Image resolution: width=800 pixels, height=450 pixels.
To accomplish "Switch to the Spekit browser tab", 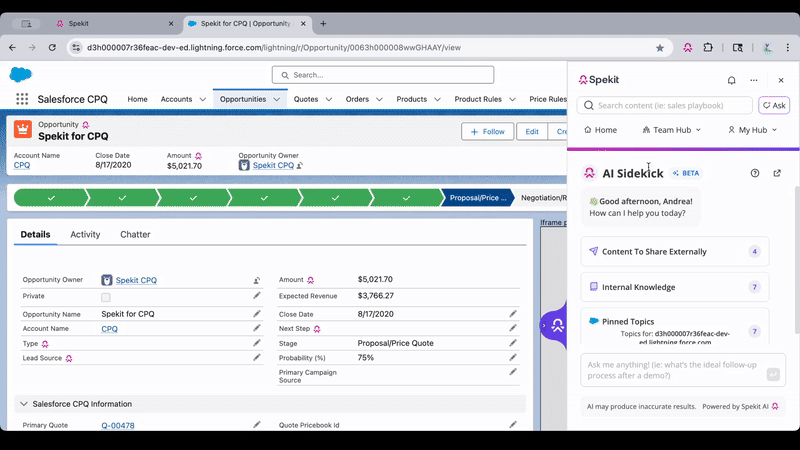I will (x=115, y=23).
